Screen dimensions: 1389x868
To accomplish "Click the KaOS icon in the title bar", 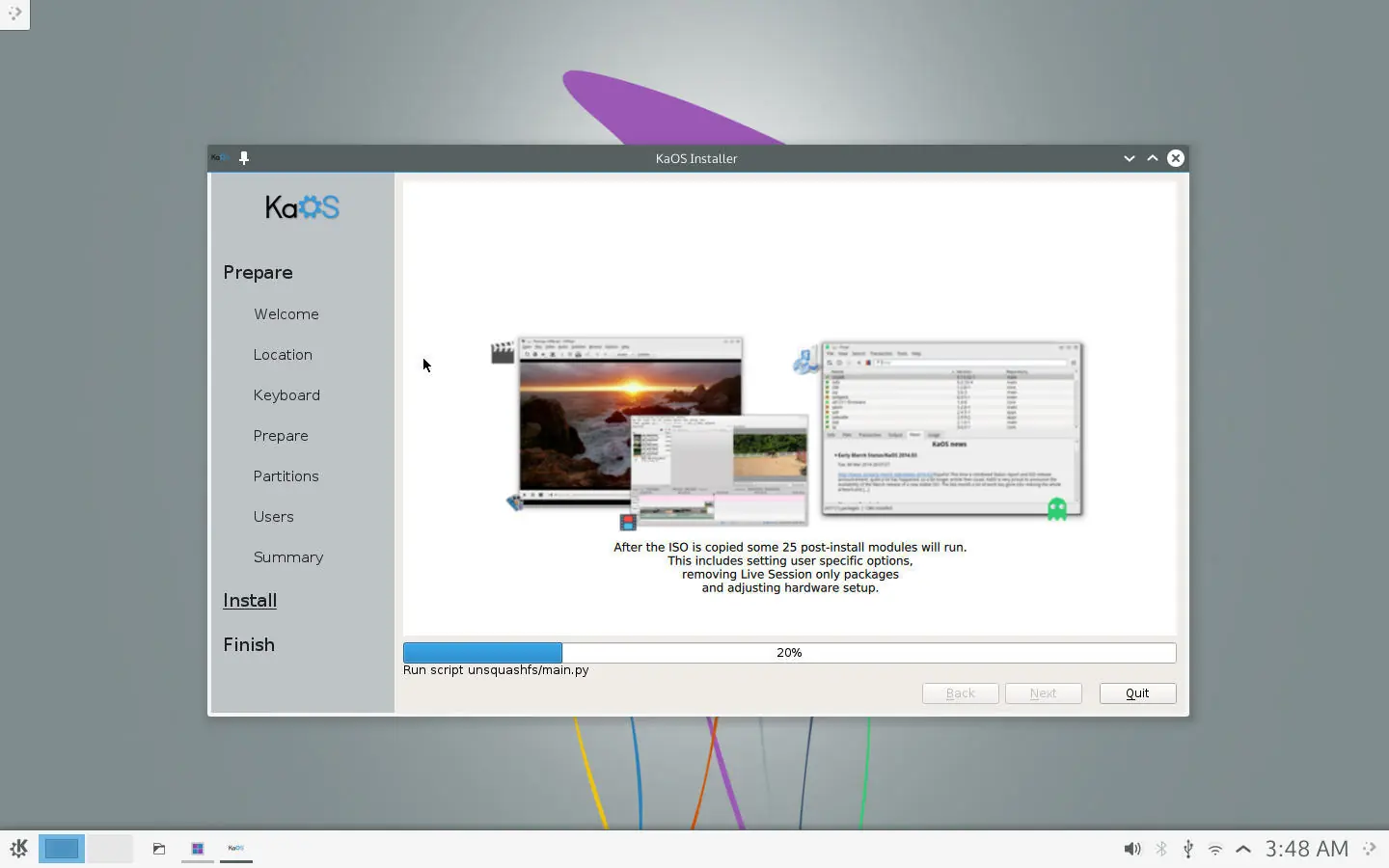I will (x=219, y=158).
